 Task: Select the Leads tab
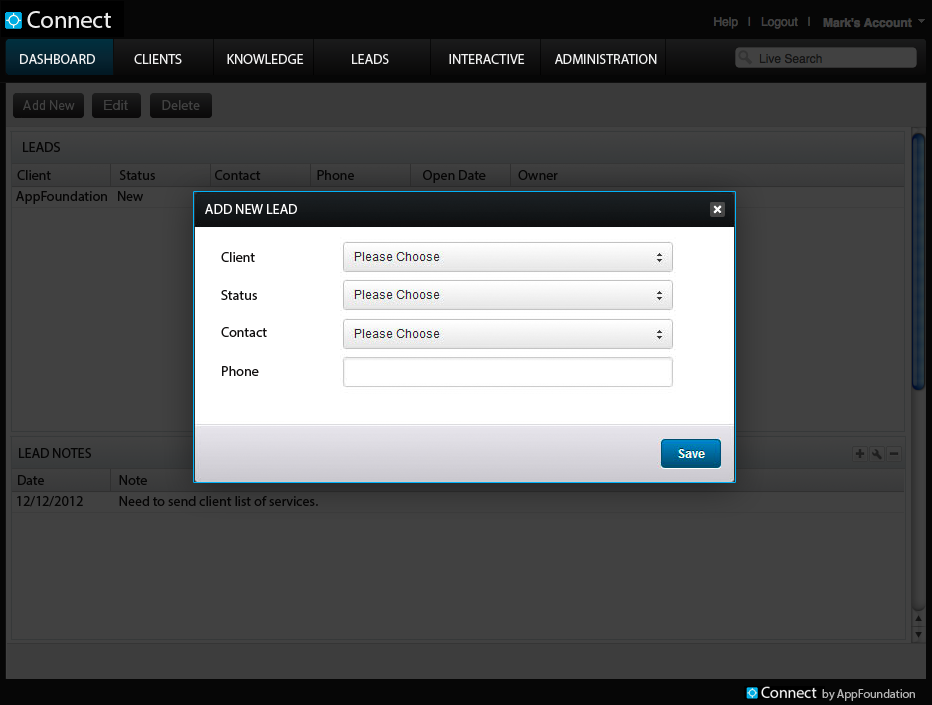click(x=370, y=59)
